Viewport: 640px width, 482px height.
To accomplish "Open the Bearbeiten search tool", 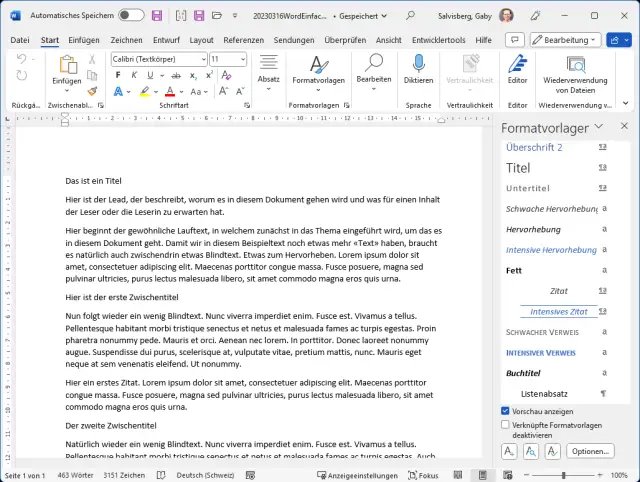I will (374, 64).
